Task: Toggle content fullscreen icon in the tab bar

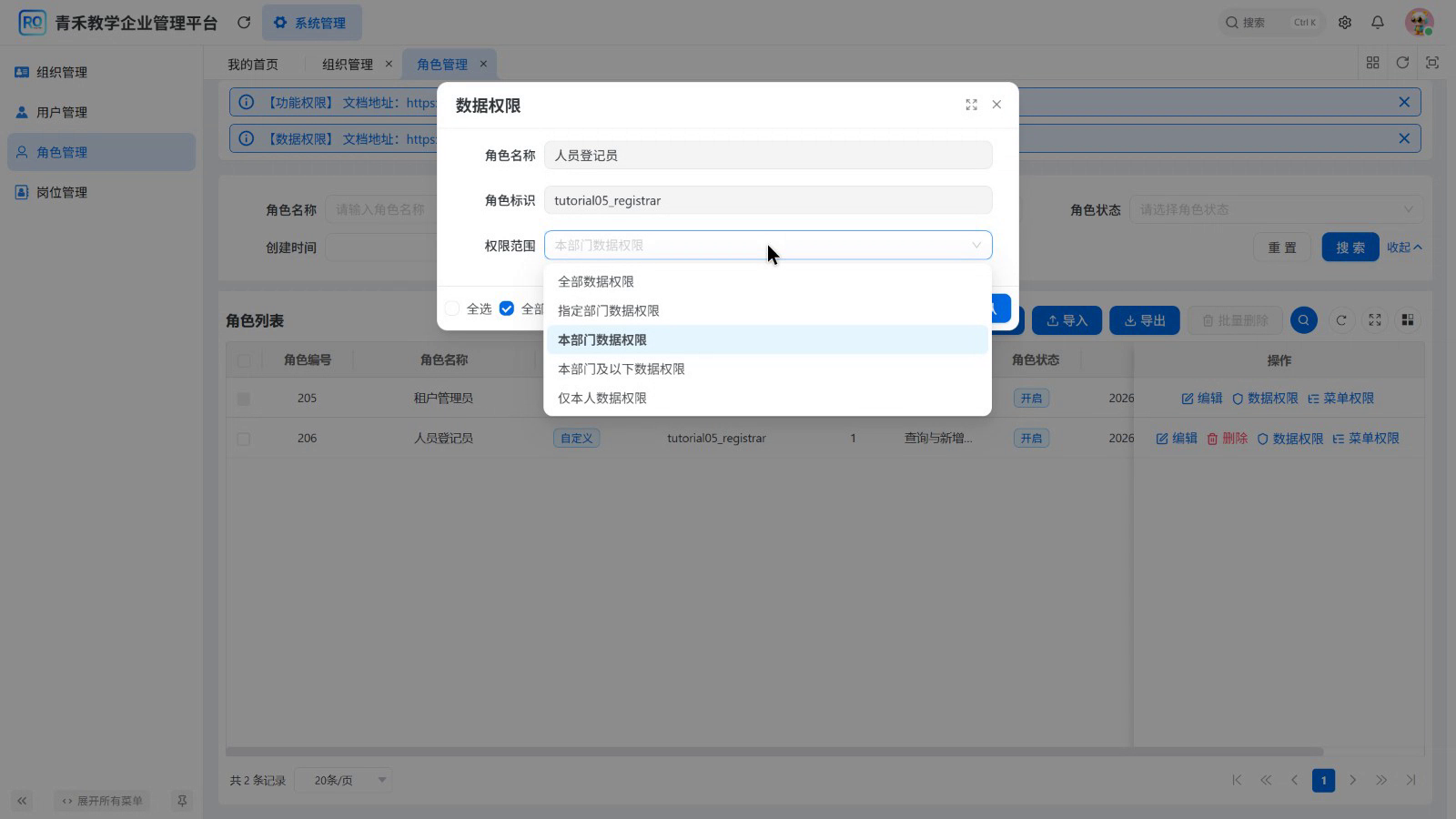Action: click(x=1432, y=63)
